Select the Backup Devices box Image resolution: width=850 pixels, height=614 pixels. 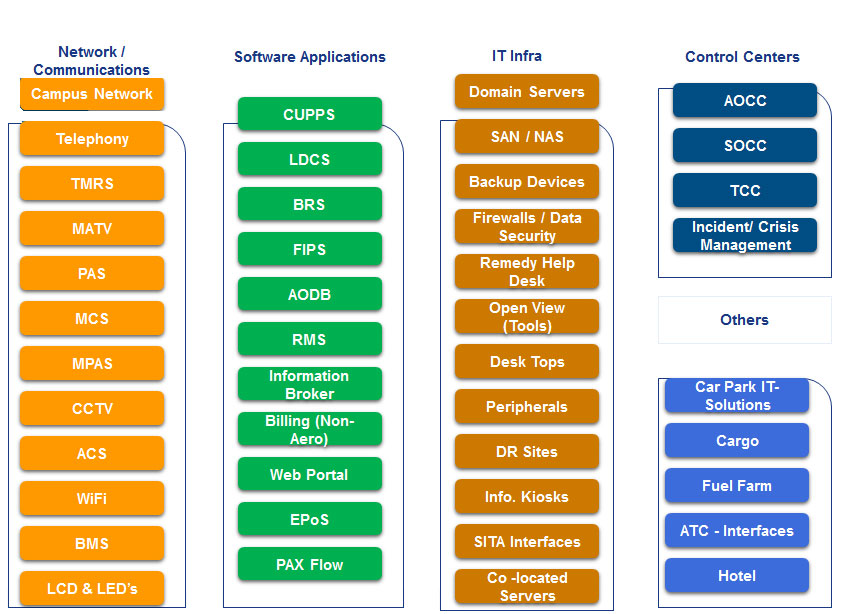point(527,182)
